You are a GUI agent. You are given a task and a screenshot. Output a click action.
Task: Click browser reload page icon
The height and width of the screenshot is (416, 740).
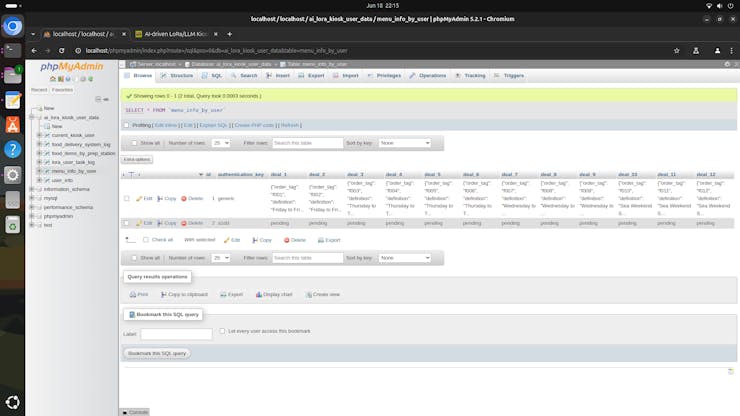pos(61,51)
